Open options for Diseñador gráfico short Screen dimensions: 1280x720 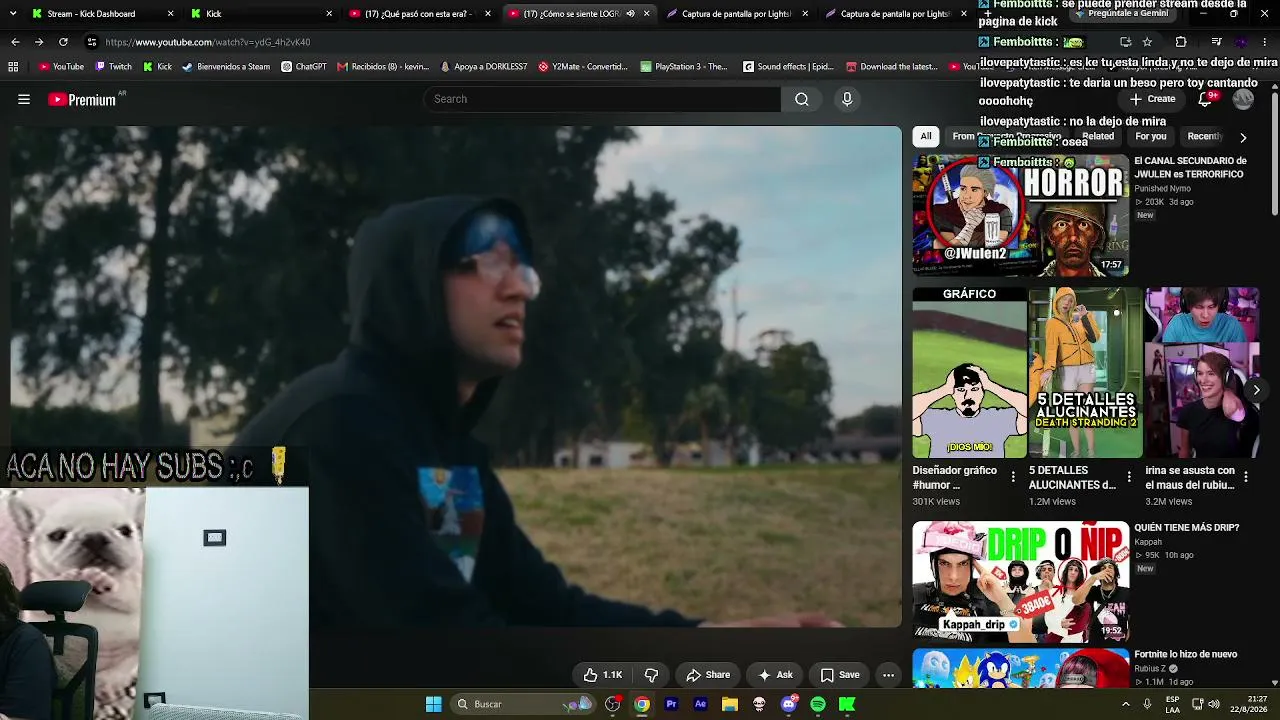[x=1013, y=477]
